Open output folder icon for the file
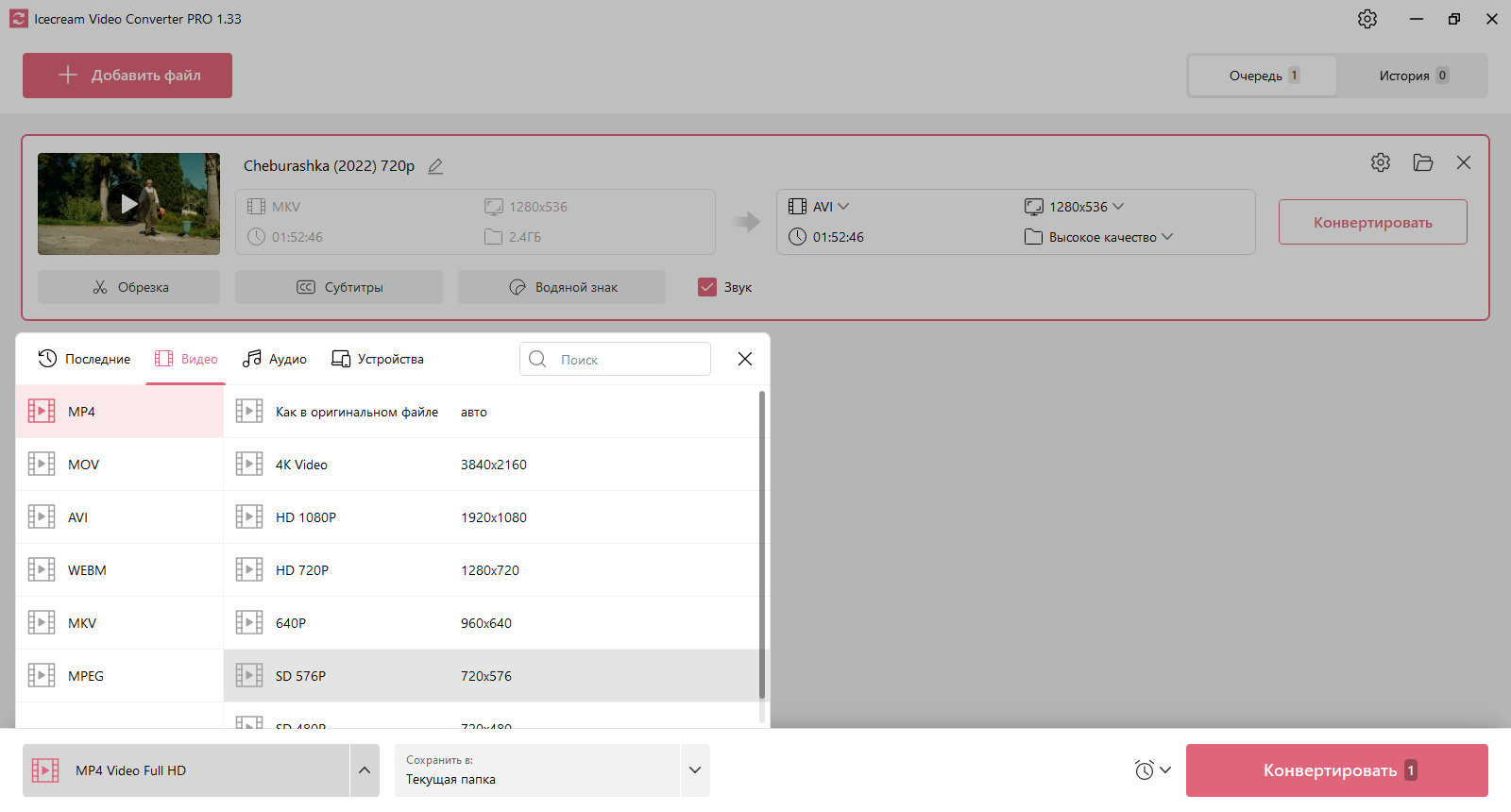1511x812 pixels. point(1423,162)
